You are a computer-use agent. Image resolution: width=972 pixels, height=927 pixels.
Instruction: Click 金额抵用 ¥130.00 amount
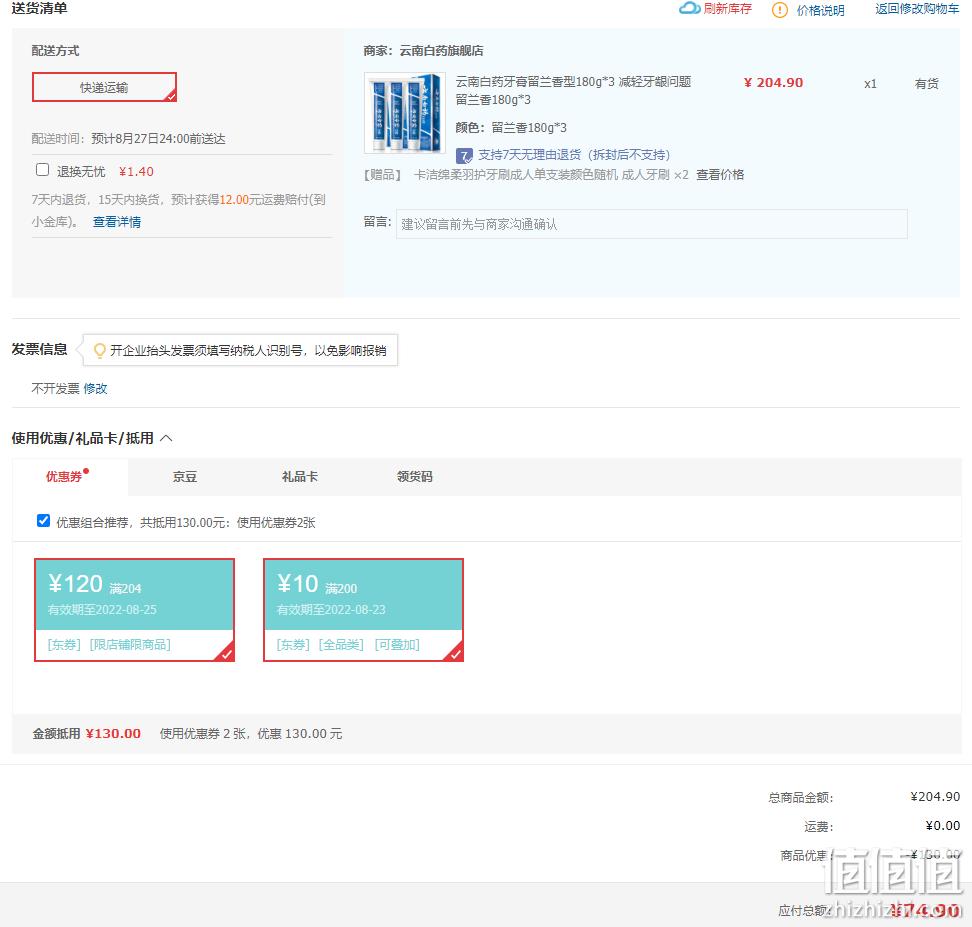113,734
